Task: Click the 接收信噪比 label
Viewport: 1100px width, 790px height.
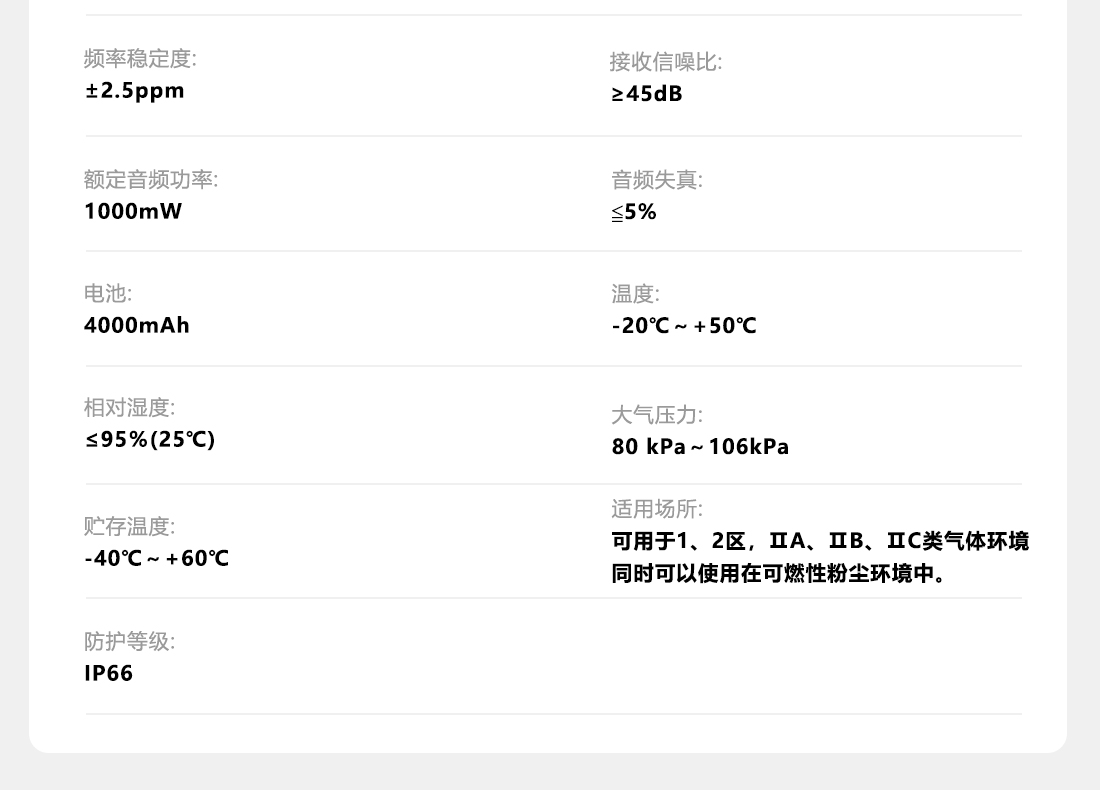Action: click(665, 62)
